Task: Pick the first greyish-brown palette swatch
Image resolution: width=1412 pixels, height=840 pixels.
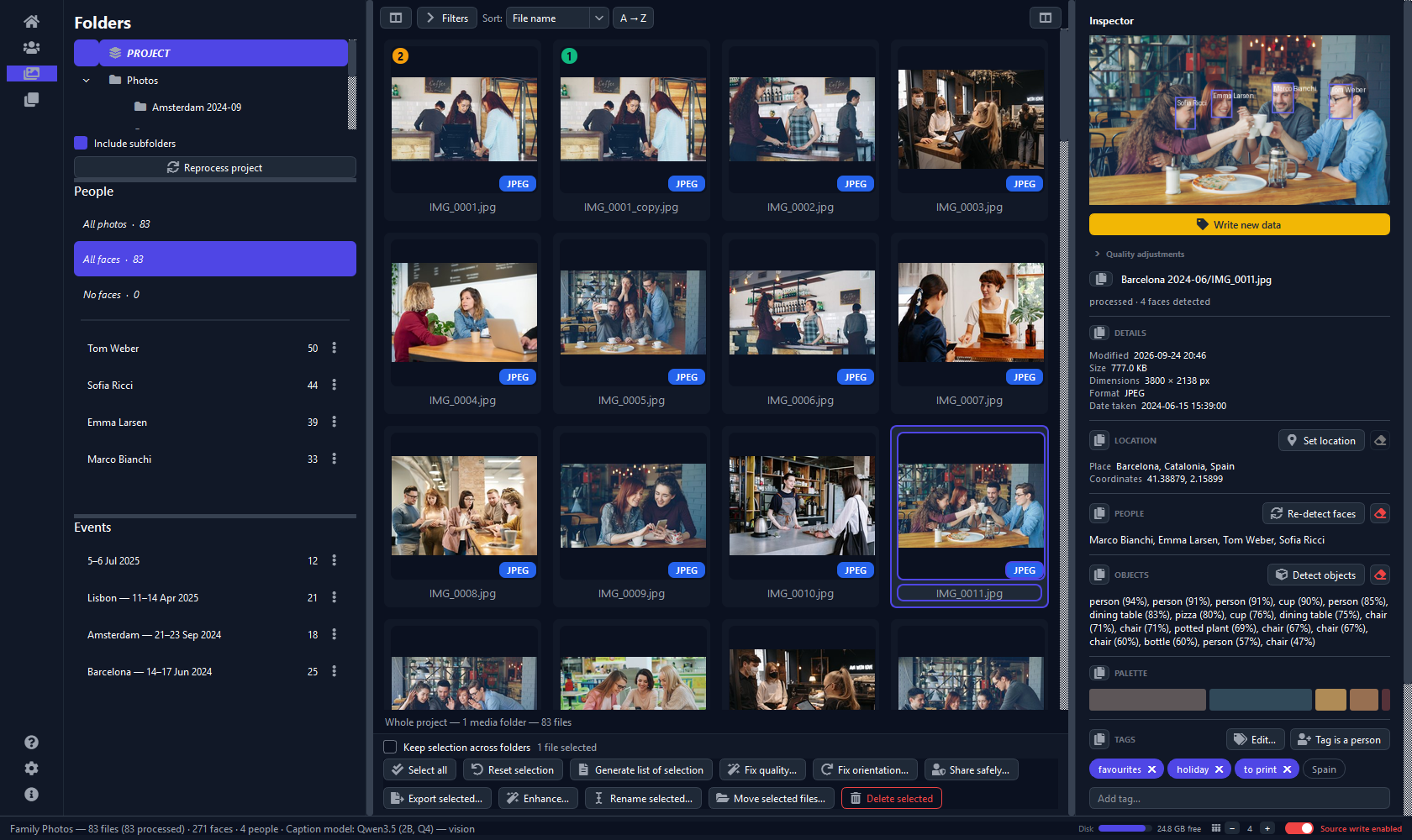Action: tap(1148, 700)
